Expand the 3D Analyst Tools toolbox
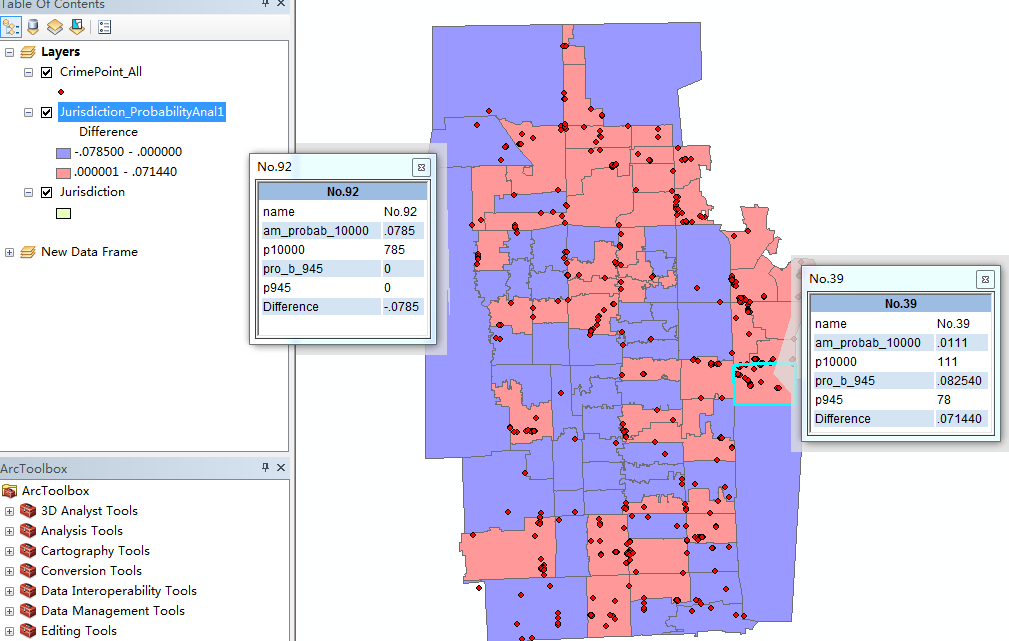Image resolution: width=1009 pixels, height=641 pixels. (x=9, y=511)
